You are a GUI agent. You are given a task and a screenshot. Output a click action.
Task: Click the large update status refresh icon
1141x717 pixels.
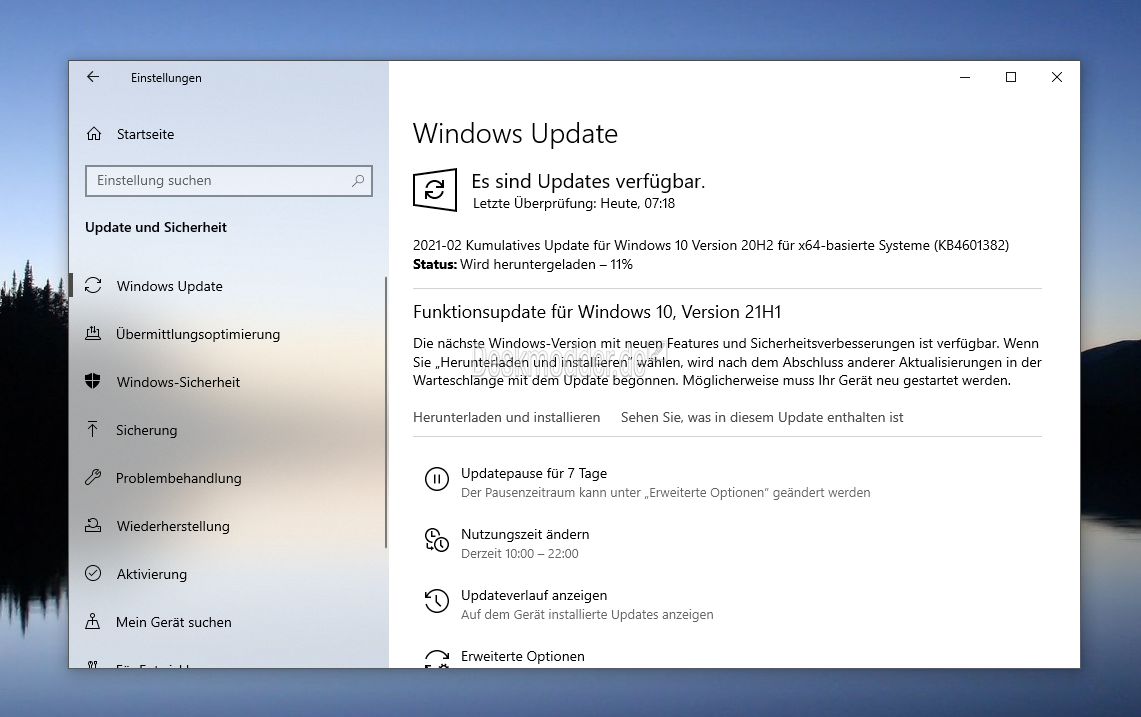(x=435, y=190)
